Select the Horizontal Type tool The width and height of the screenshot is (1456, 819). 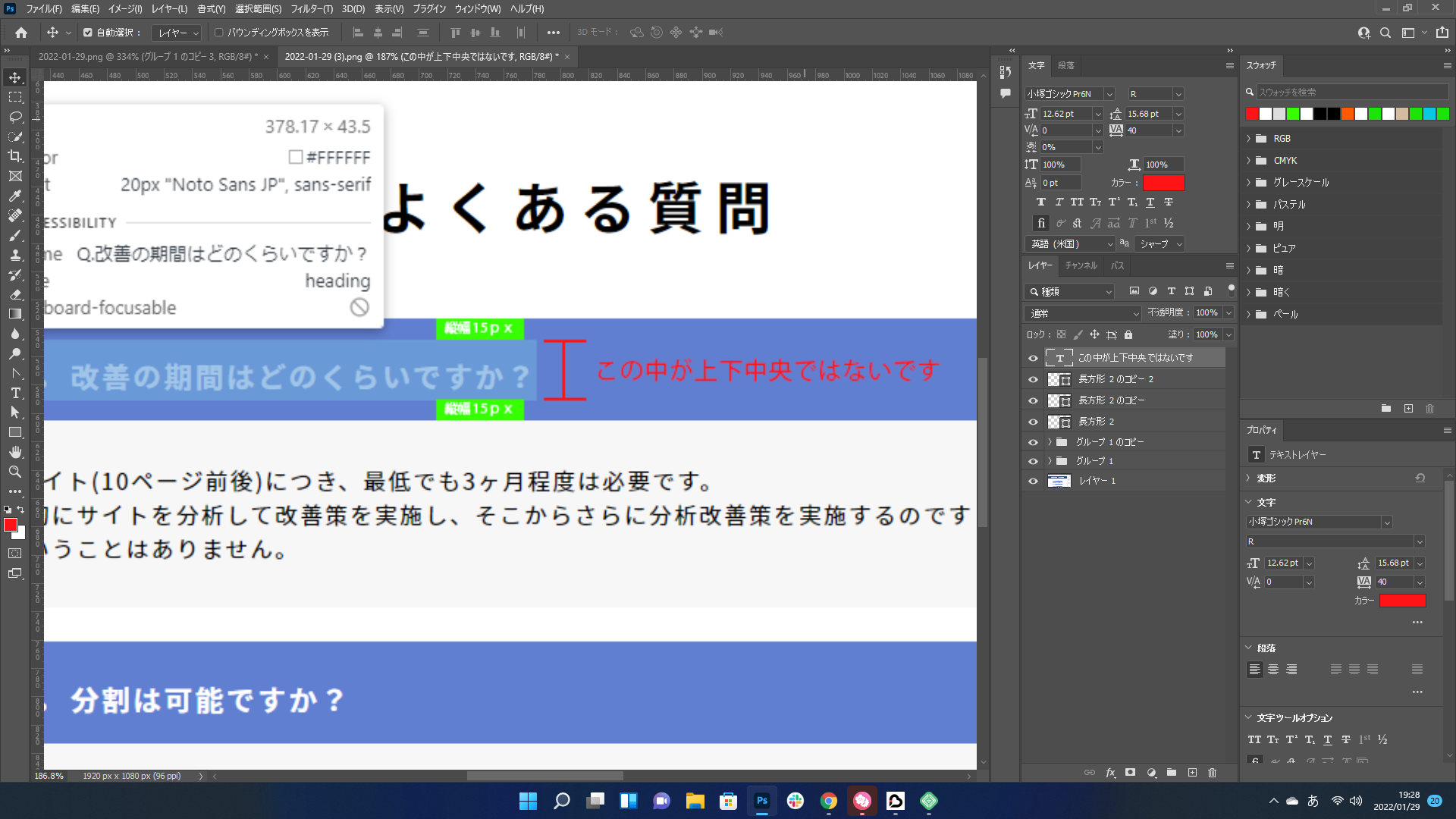point(15,394)
